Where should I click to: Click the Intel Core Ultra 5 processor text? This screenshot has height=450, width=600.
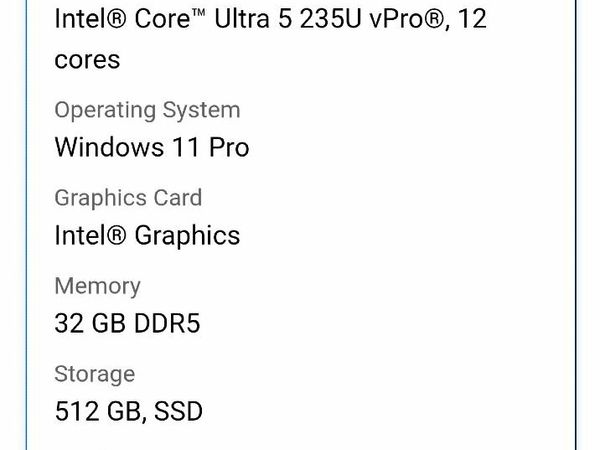pyautogui.click(x=270, y=18)
